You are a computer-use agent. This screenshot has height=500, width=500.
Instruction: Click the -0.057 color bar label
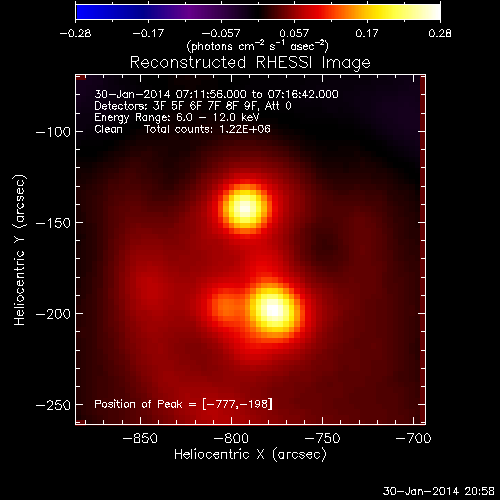point(221,33)
